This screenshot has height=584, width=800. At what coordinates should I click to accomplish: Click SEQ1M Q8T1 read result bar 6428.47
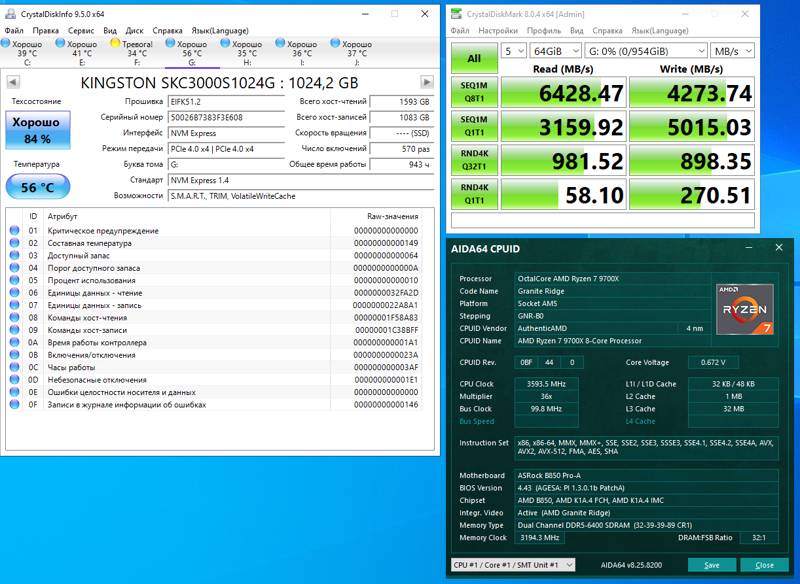point(564,92)
